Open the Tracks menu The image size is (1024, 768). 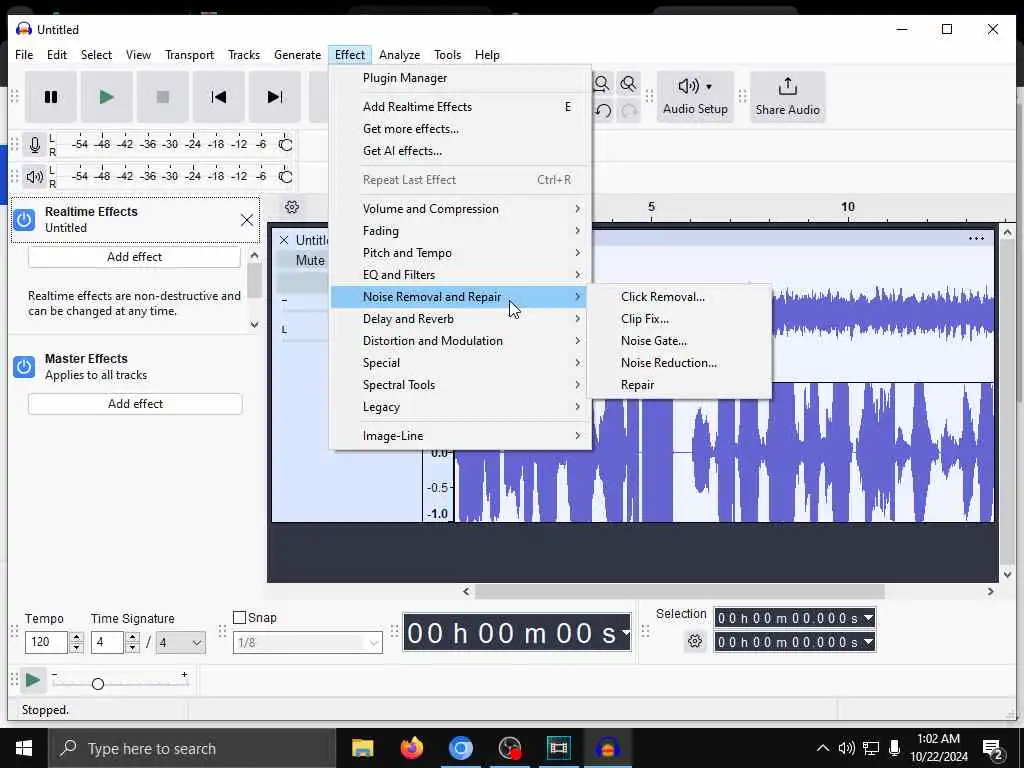click(244, 55)
